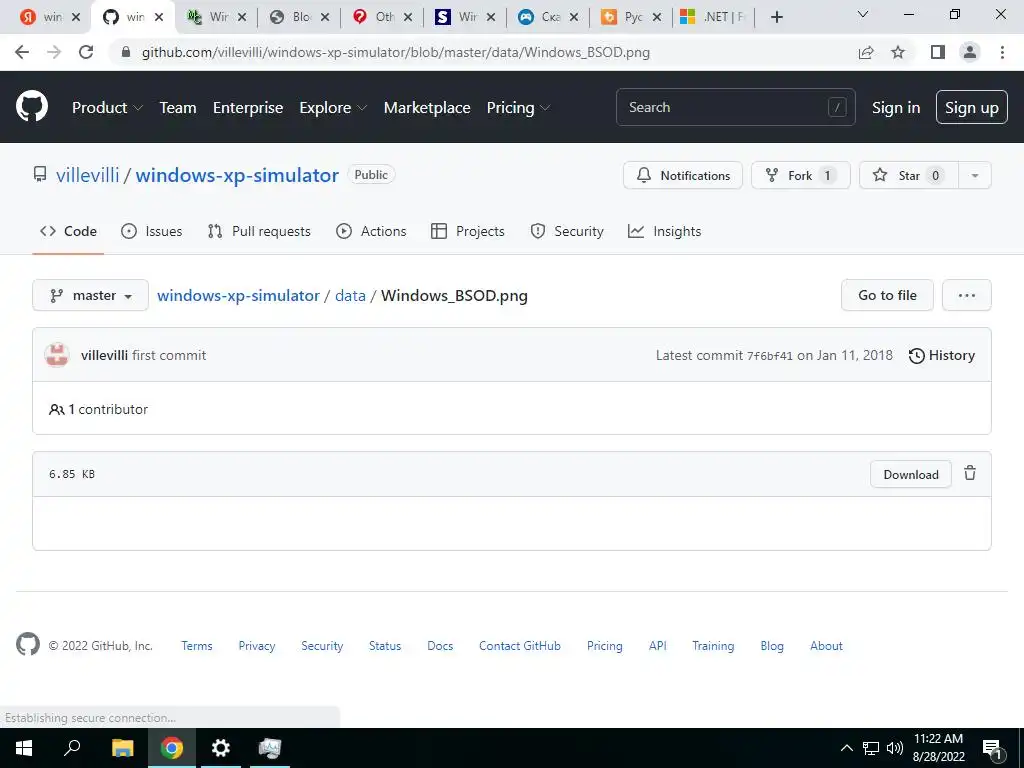Click the taskbar clock showing 11:22 AM

coord(938,748)
